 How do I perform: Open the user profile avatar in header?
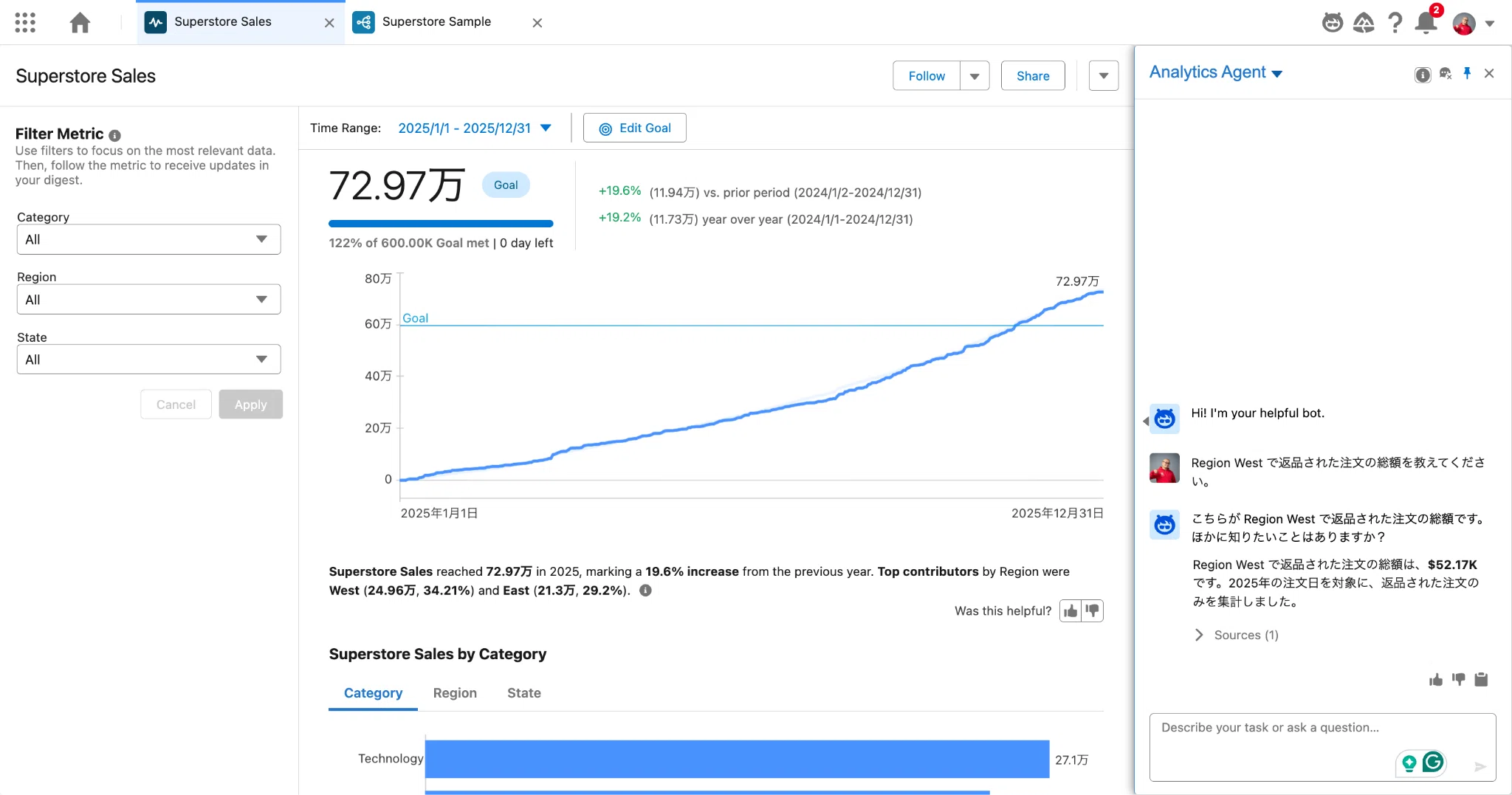click(1464, 24)
